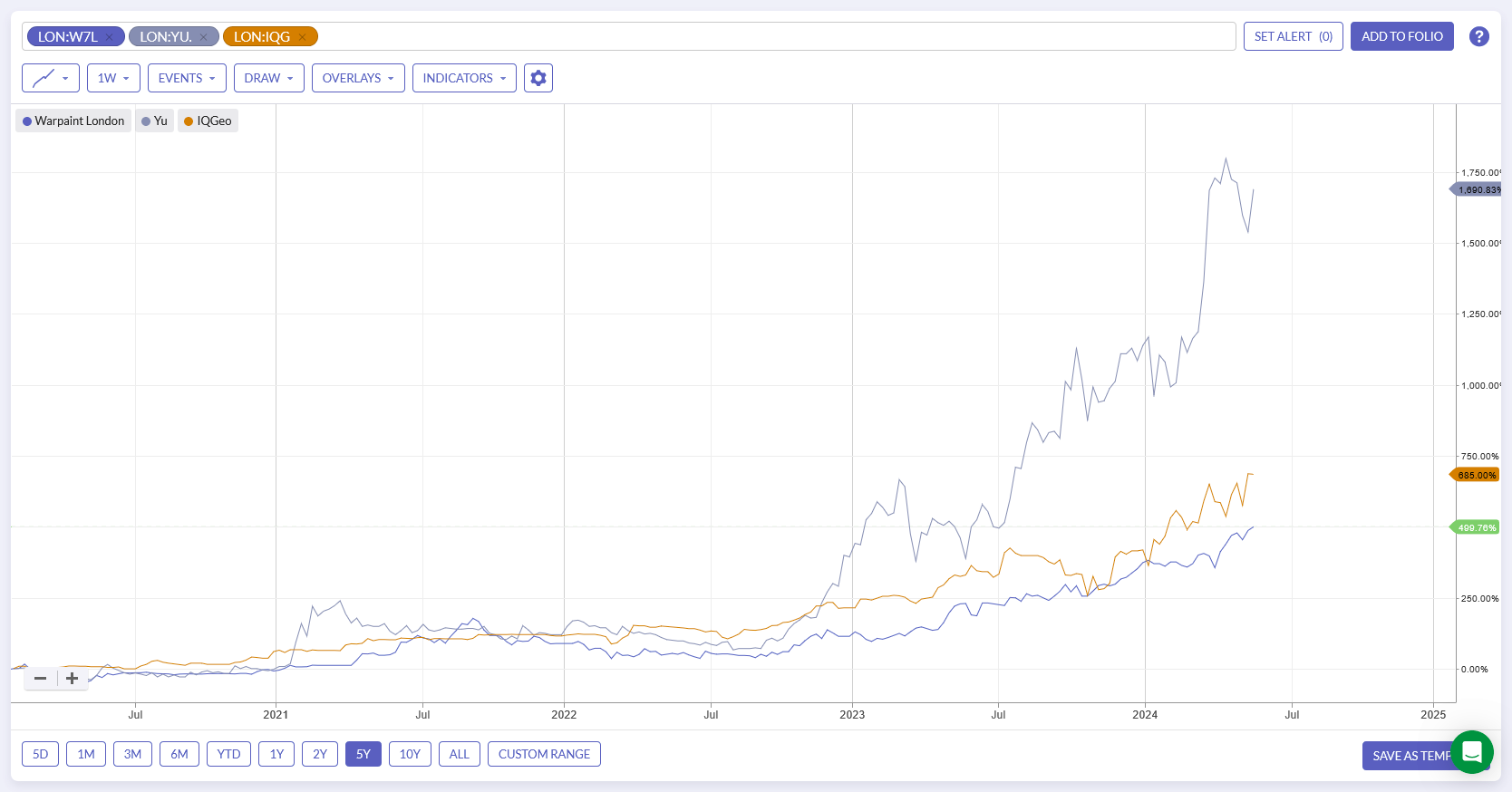
Task: Zoom in with the plus icon
Action: pos(73,678)
